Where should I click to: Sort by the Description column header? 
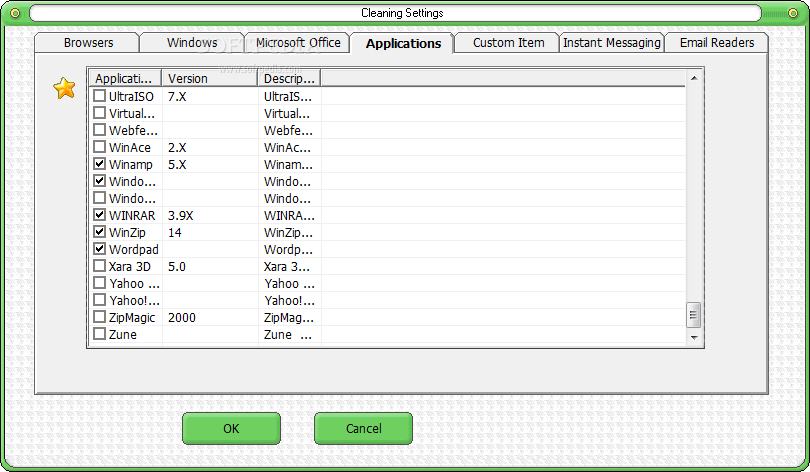[x=289, y=78]
